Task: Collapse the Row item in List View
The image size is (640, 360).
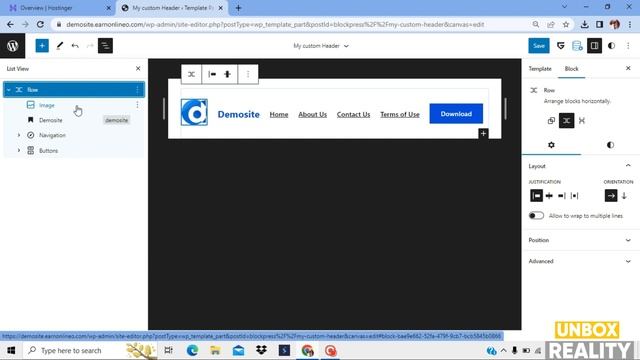Action: click(9, 90)
